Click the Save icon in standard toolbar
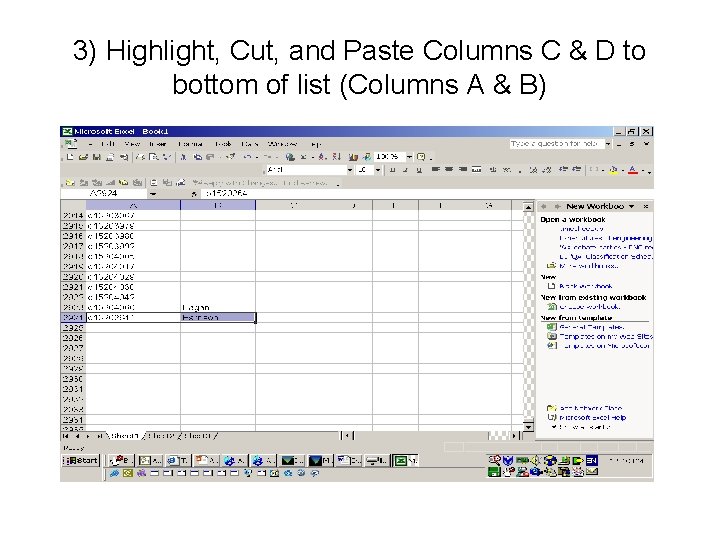This screenshot has height=540, width=720. pyautogui.click(x=96, y=157)
